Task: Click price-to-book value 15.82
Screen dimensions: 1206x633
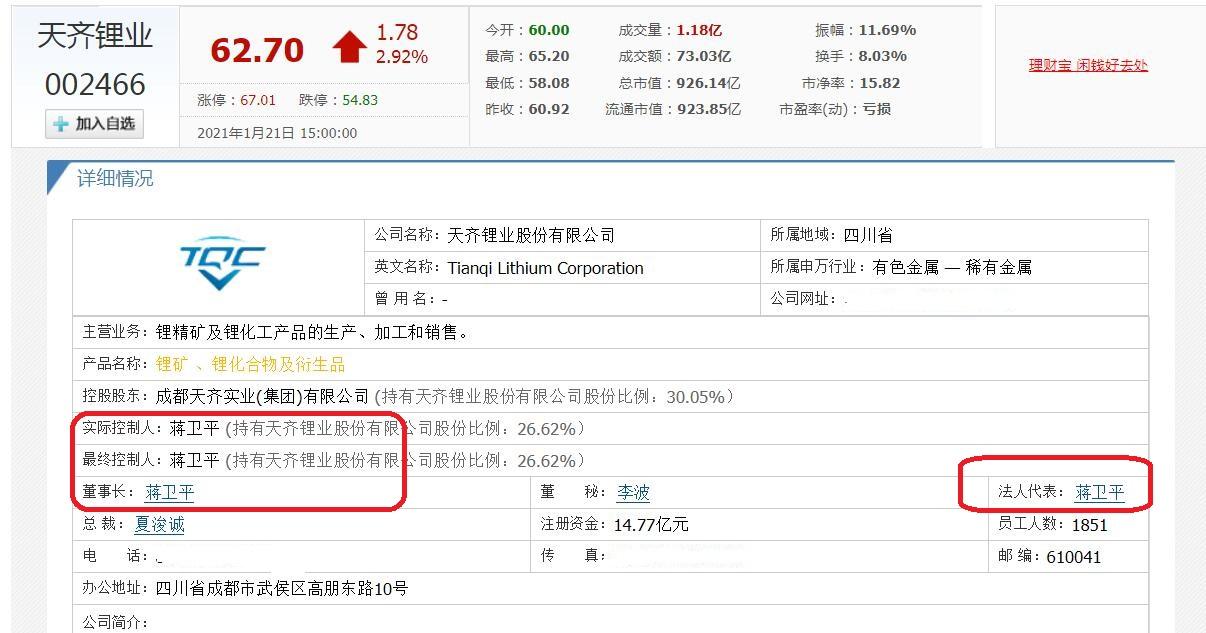Action: click(879, 83)
